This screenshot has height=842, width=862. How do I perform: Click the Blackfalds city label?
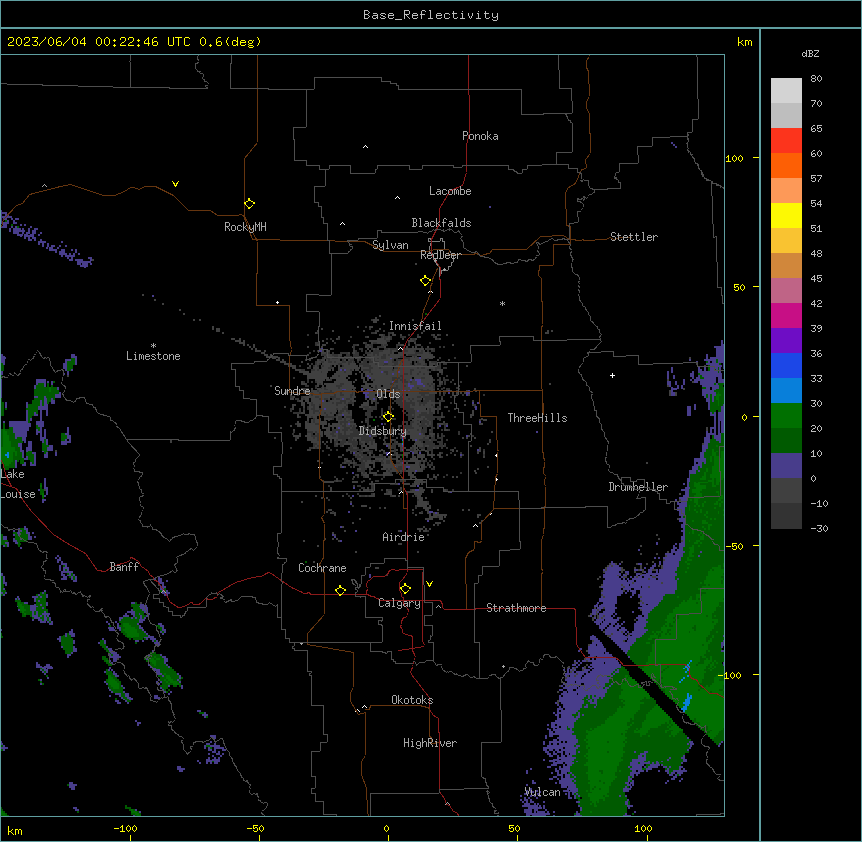pyautogui.click(x=441, y=223)
